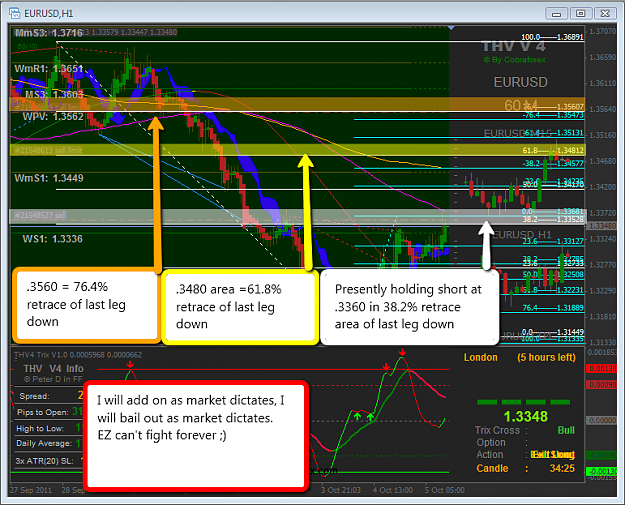Select the WS1: 1.3336 pivot label
625x505 pixels.
pos(53,239)
